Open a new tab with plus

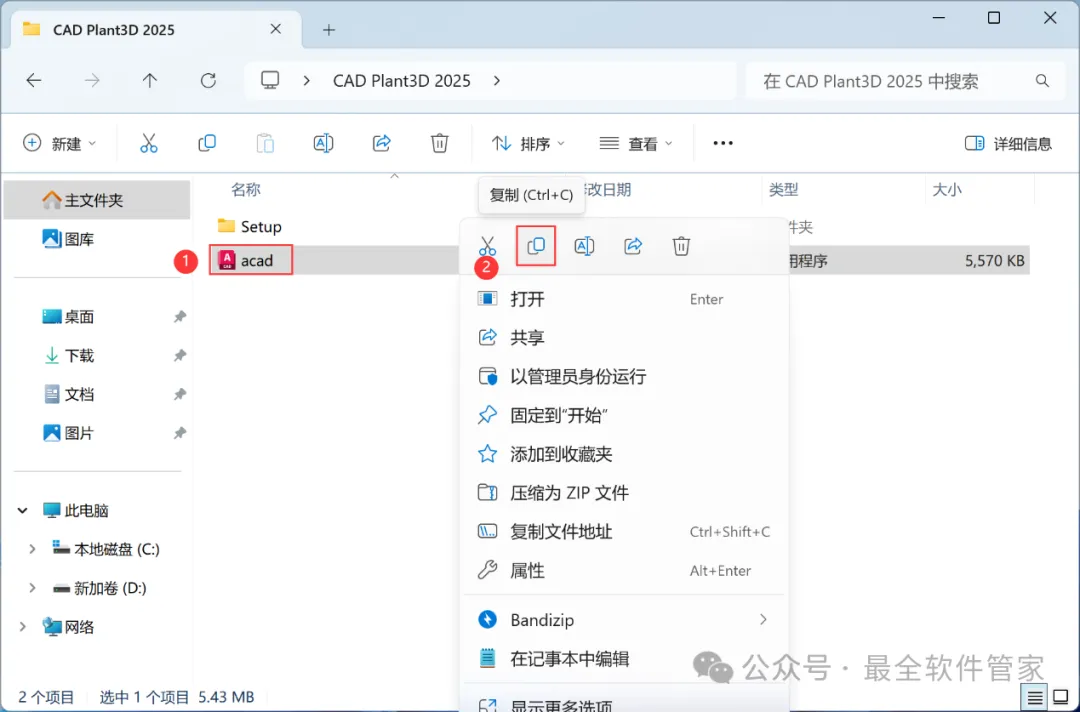[329, 30]
